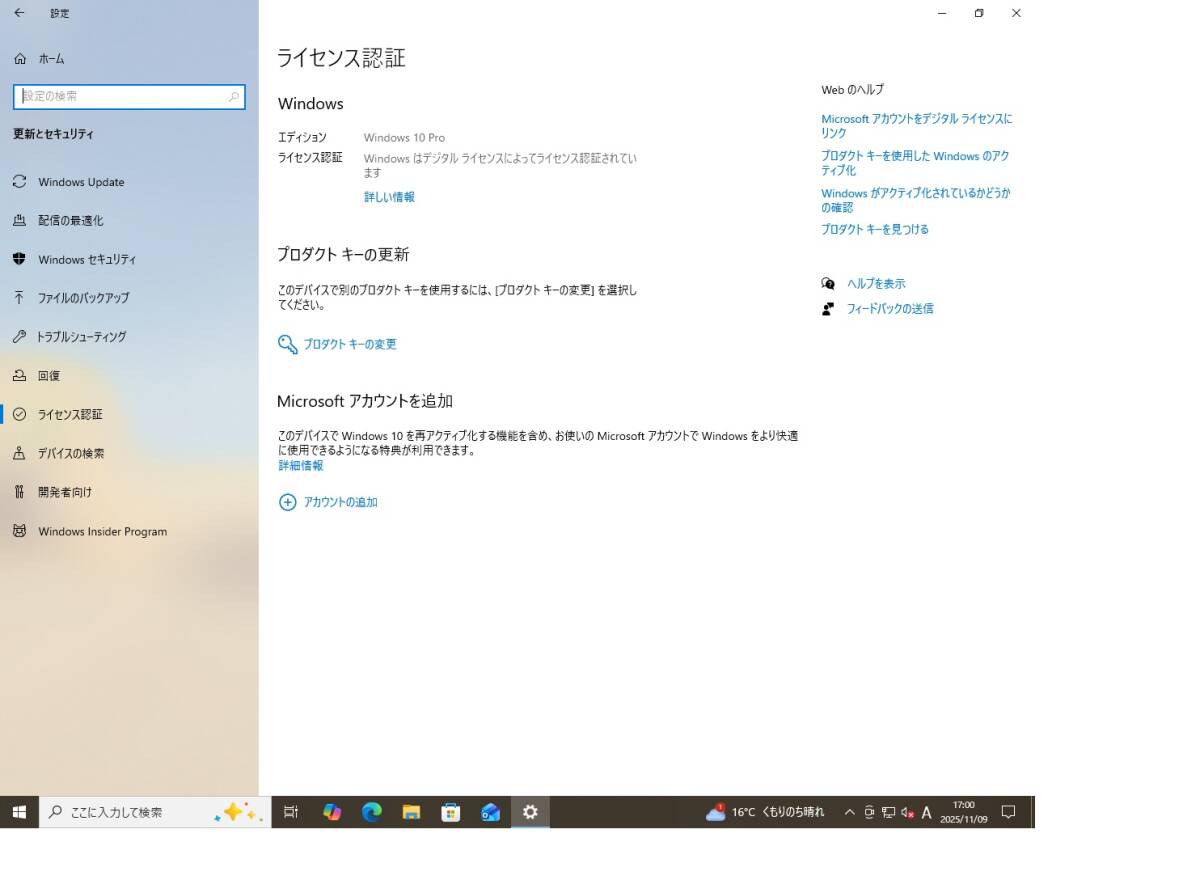The height and width of the screenshot is (880, 1200).
Task: Switch IME input mode via the A icon
Action: [926, 812]
